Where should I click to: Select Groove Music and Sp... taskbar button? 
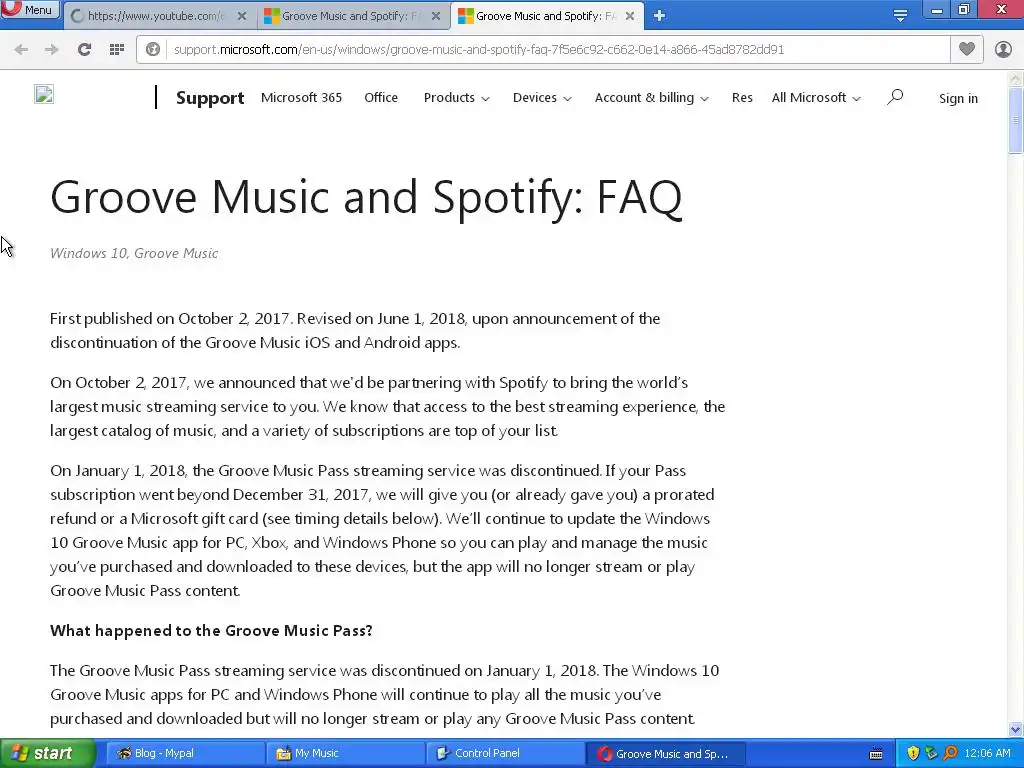[666, 754]
